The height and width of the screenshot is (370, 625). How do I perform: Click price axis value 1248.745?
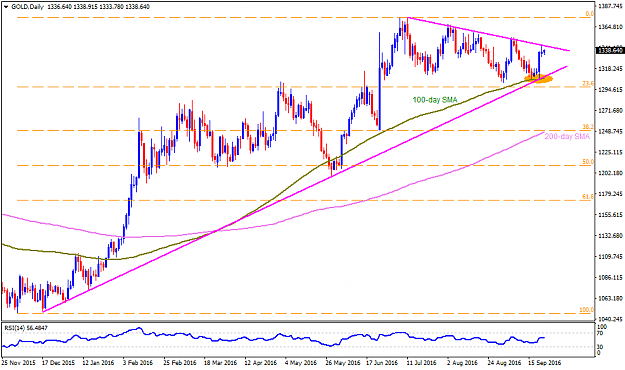click(611, 131)
